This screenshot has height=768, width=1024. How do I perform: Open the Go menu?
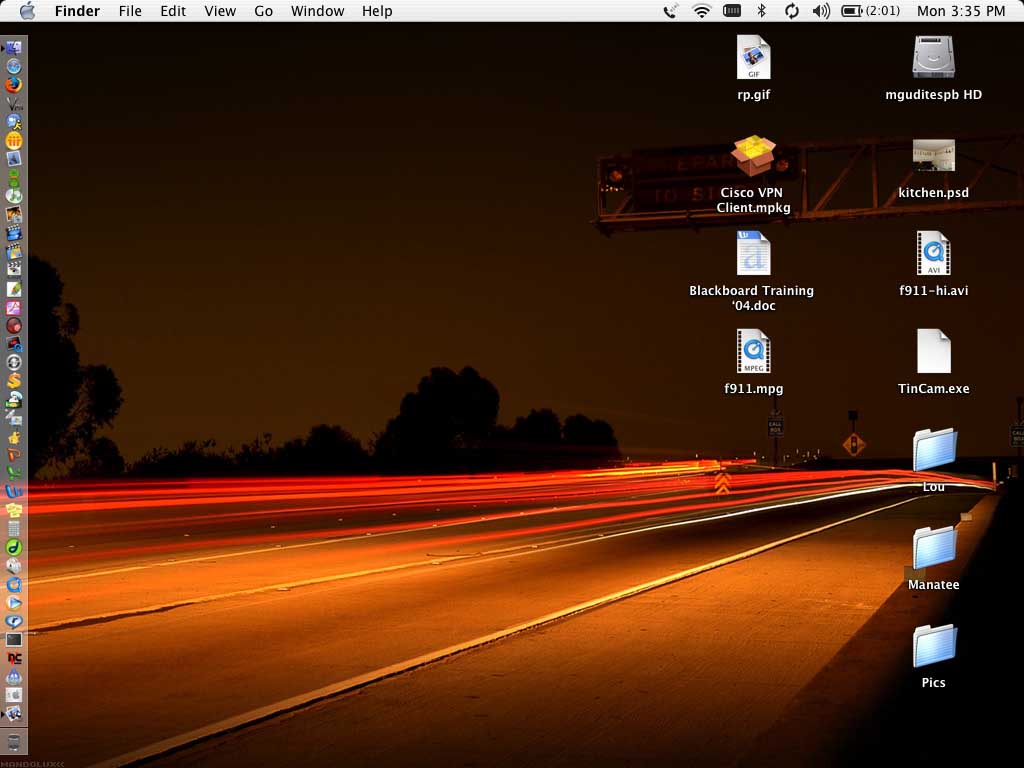[263, 11]
